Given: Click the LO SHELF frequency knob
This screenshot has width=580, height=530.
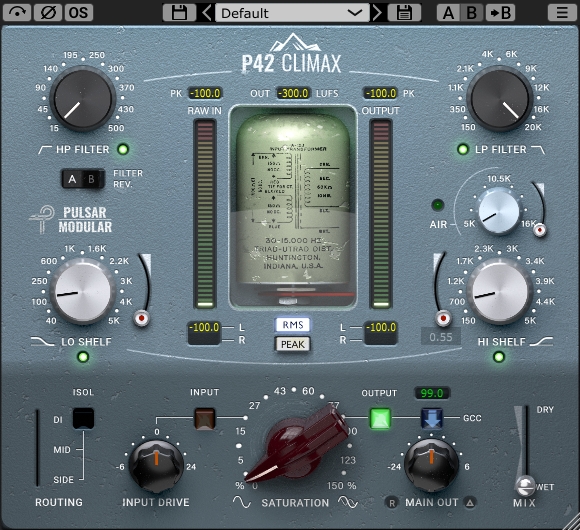Looking at the screenshot, I should click(x=82, y=291).
